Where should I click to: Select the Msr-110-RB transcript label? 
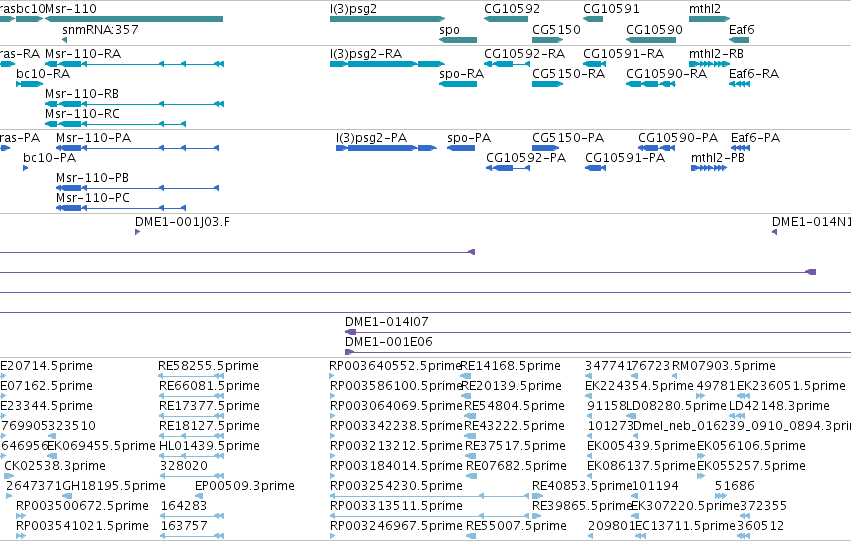point(82,94)
